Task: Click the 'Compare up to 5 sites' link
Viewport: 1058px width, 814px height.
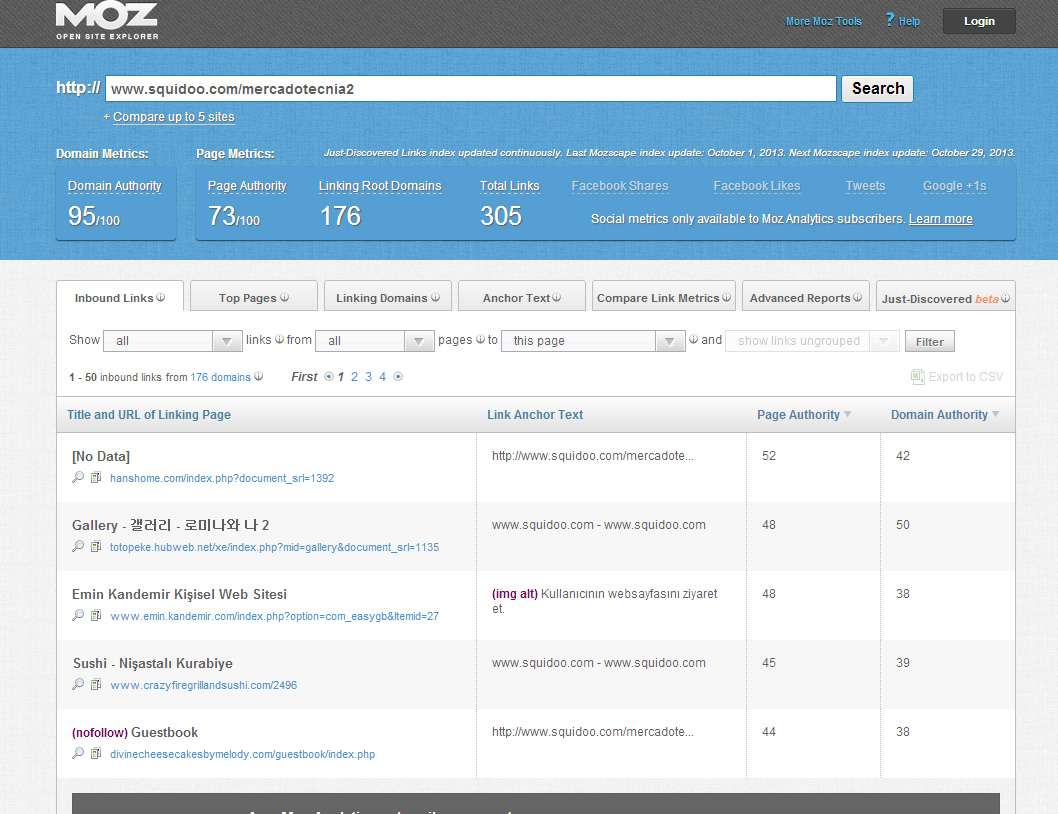Action: click(x=173, y=117)
